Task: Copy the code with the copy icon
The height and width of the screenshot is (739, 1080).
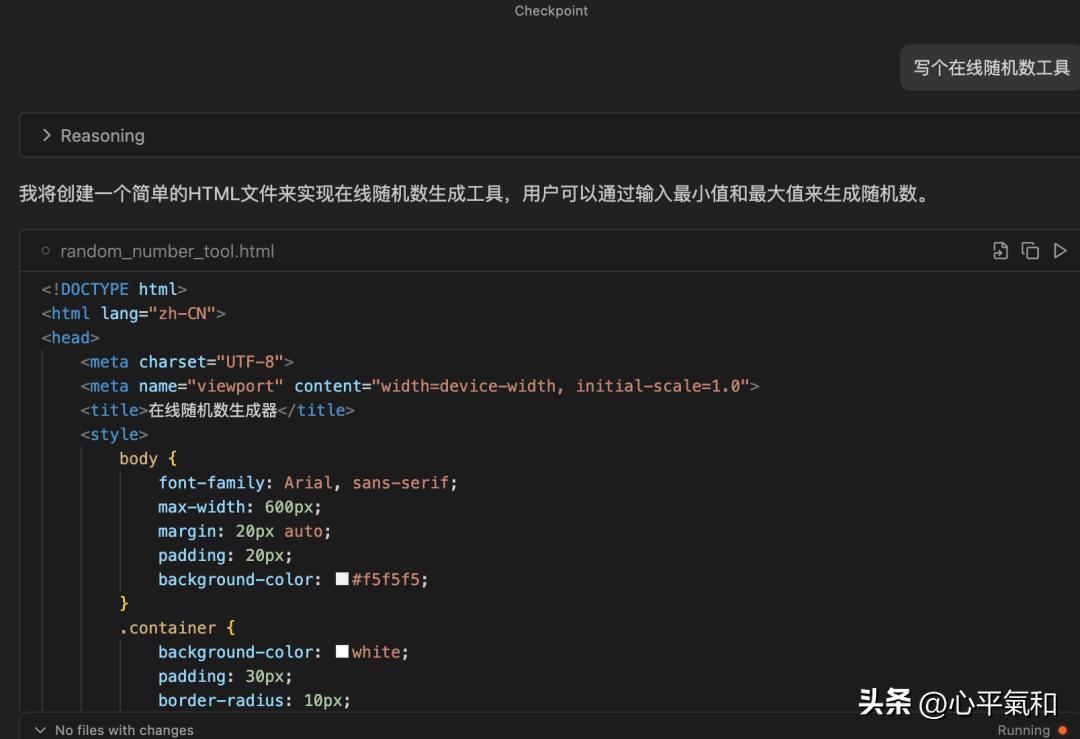Action: click(x=1030, y=251)
